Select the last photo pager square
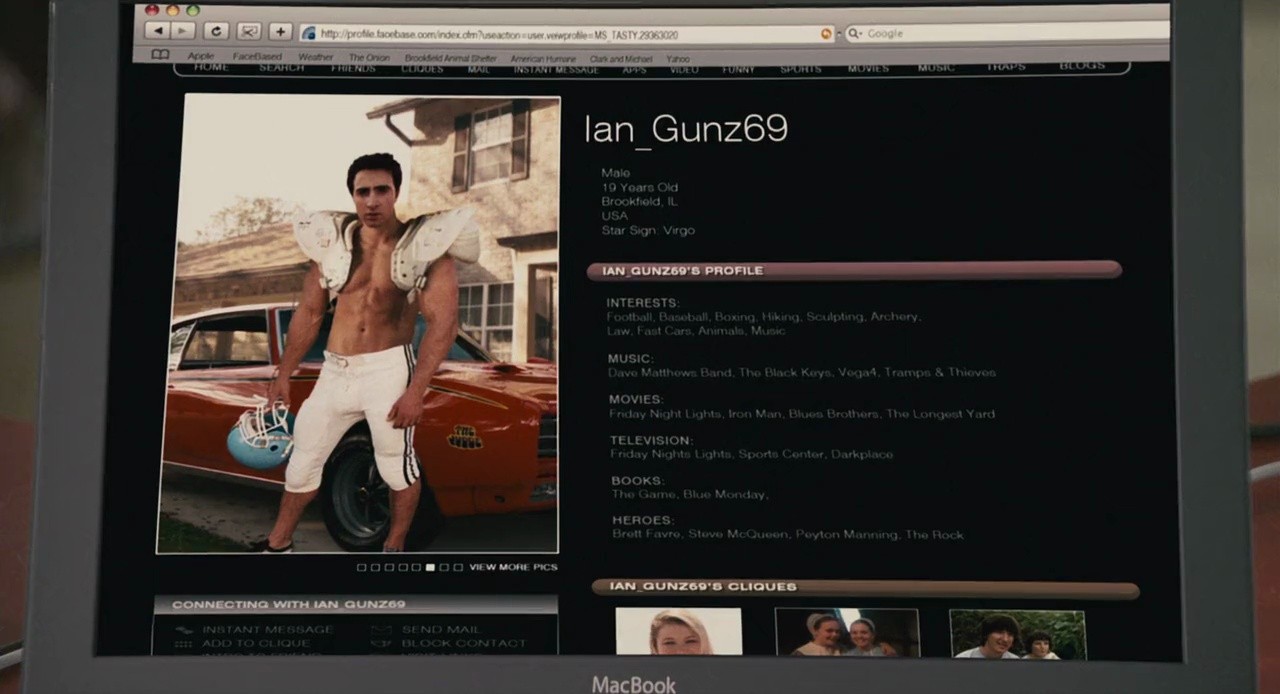Viewport: 1280px width, 694px height. pyautogui.click(x=458, y=568)
